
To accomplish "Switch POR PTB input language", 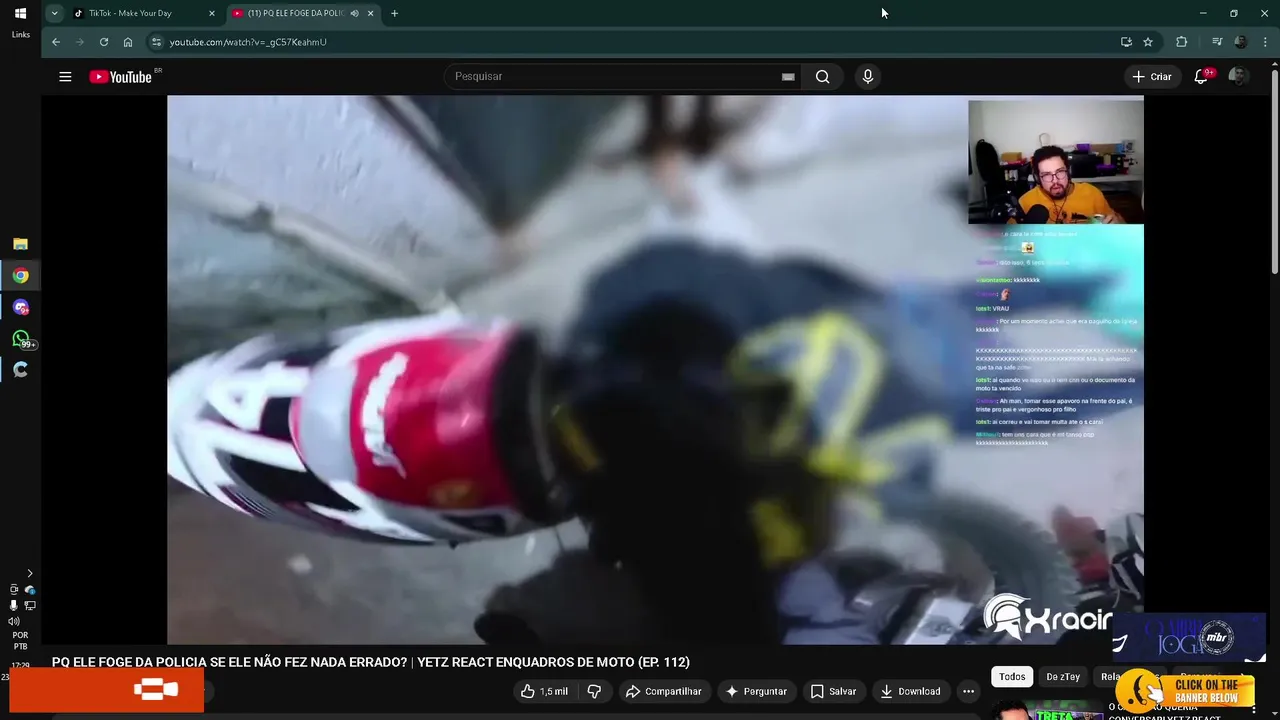I will (20, 640).
